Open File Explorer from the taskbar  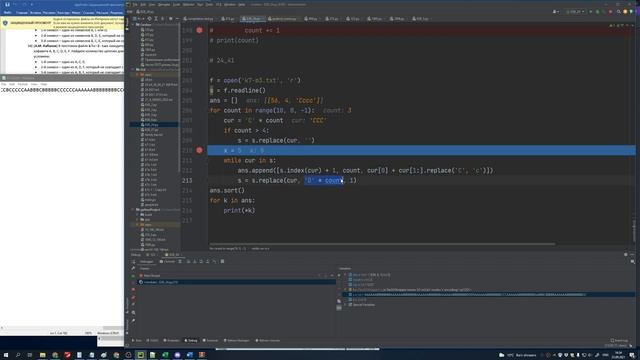42,355
